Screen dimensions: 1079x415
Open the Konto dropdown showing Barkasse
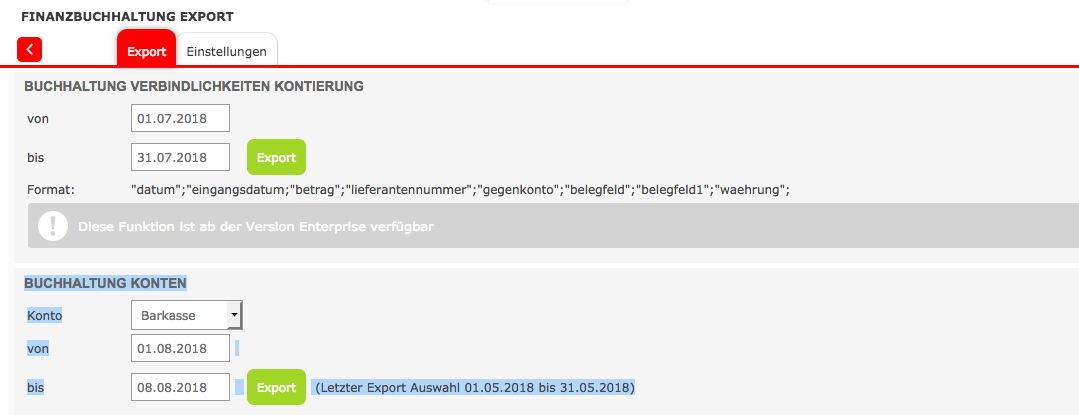point(187,316)
